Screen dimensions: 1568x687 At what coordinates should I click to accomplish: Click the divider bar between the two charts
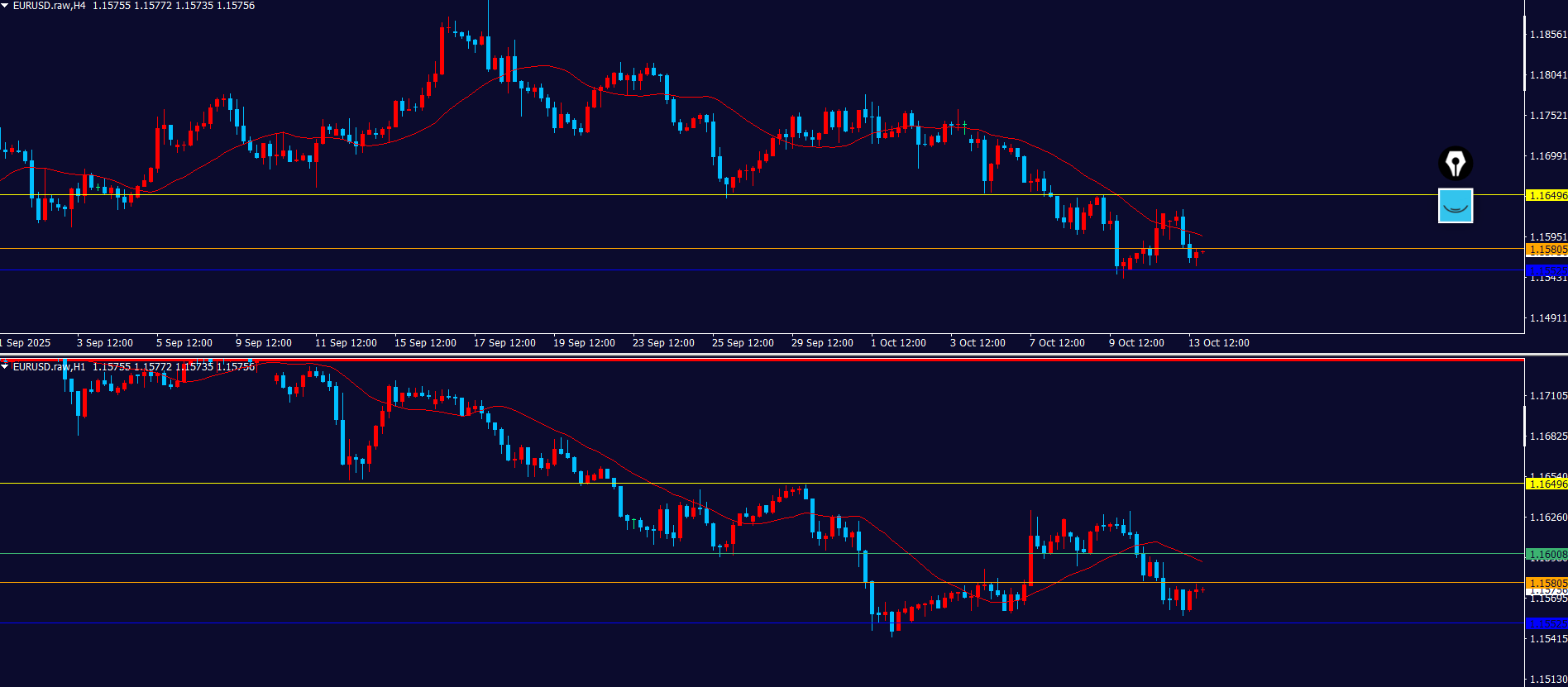point(761,355)
